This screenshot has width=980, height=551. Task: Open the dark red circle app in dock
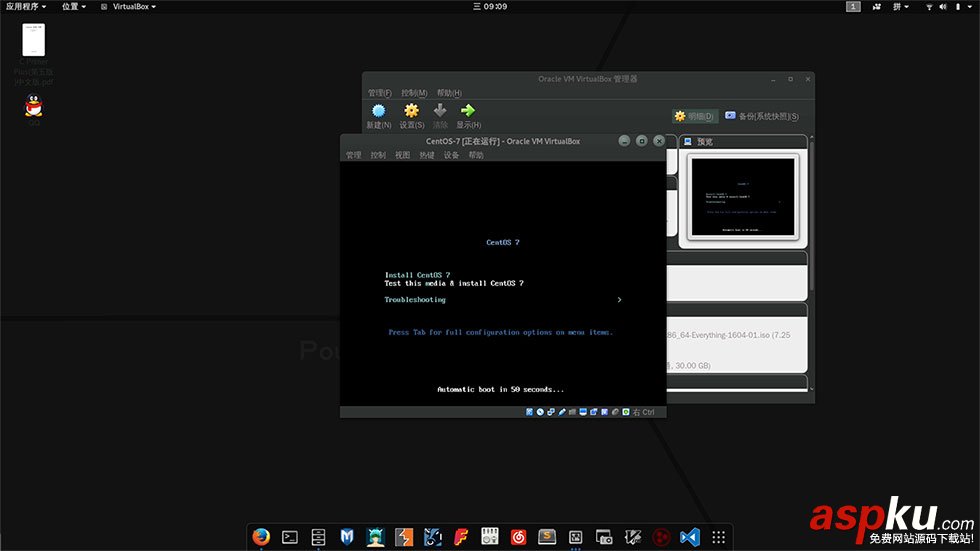pyautogui.click(x=661, y=537)
